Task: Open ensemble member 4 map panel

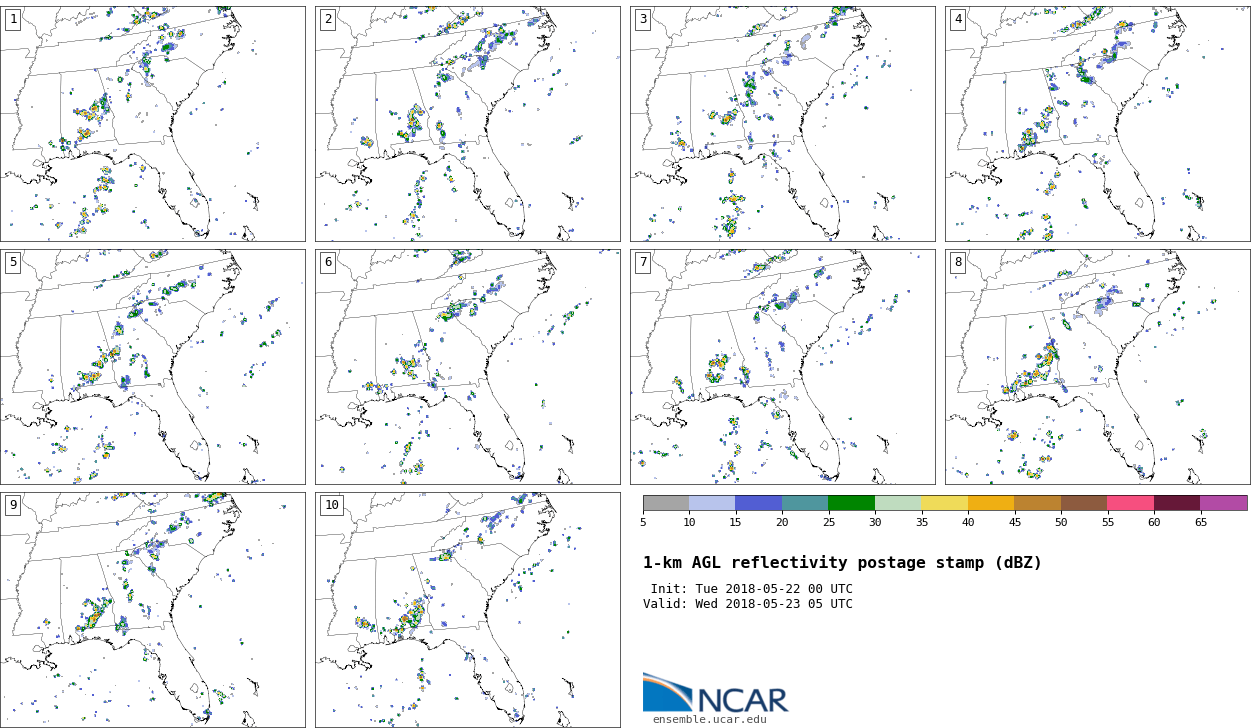Action: pos(1098,124)
